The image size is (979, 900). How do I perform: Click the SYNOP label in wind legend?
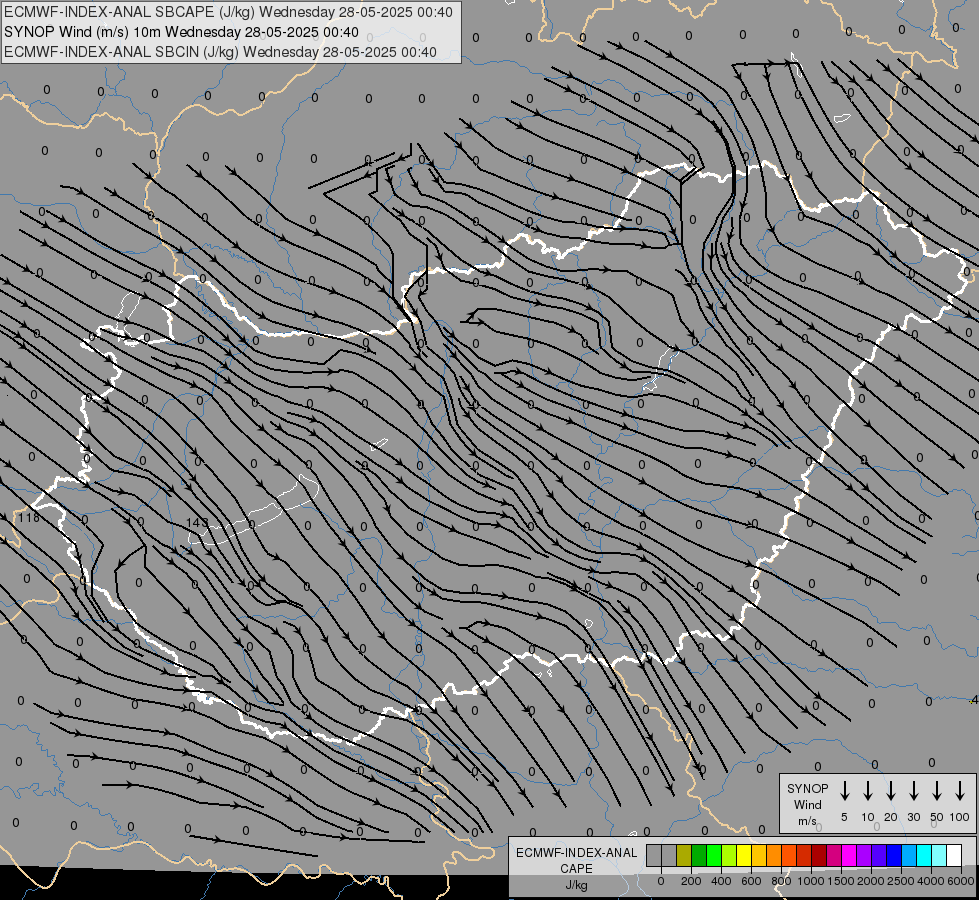(x=807, y=788)
